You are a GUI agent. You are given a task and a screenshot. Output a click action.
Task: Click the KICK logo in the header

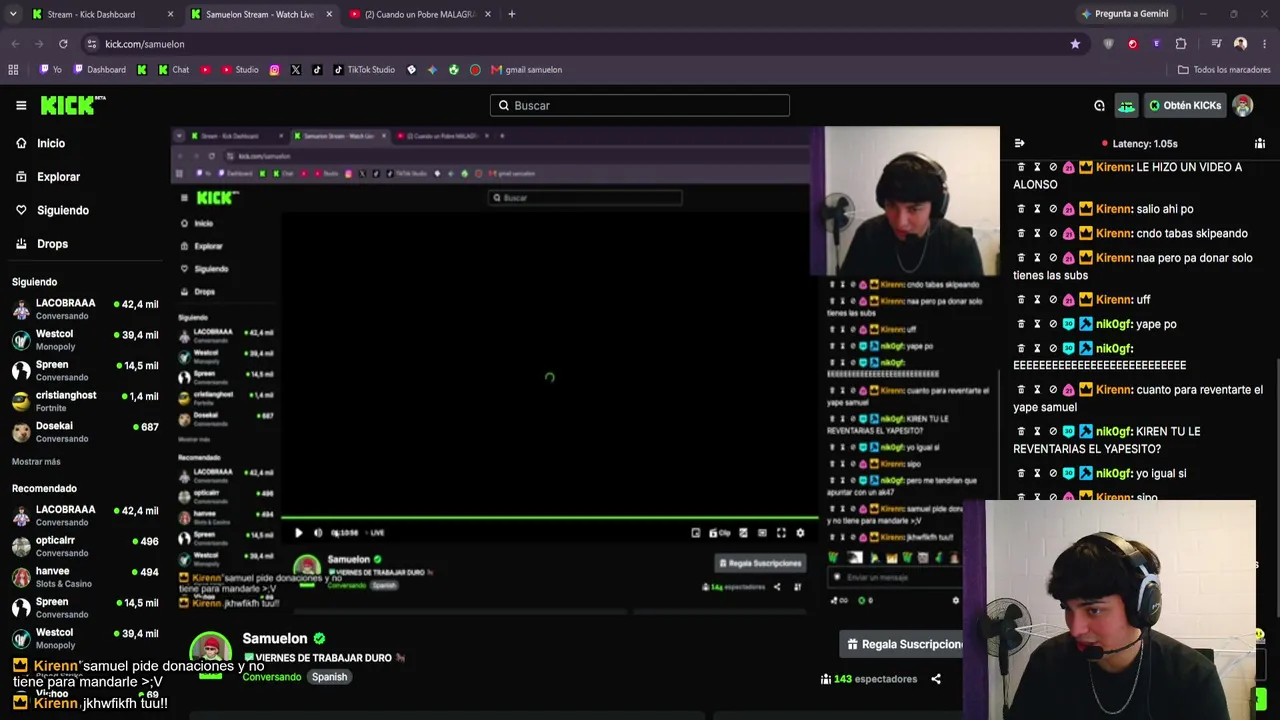click(x=72, y=105)
